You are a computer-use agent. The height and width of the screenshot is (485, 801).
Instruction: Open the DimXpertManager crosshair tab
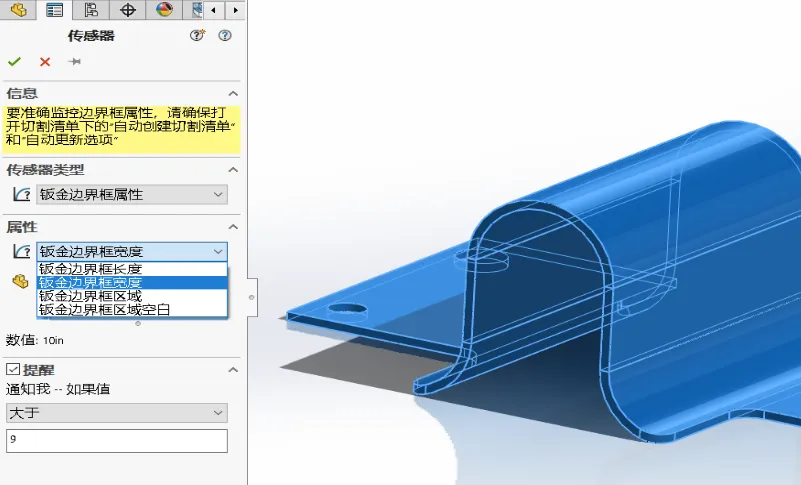pyautogui.click(x=127, y=10)
